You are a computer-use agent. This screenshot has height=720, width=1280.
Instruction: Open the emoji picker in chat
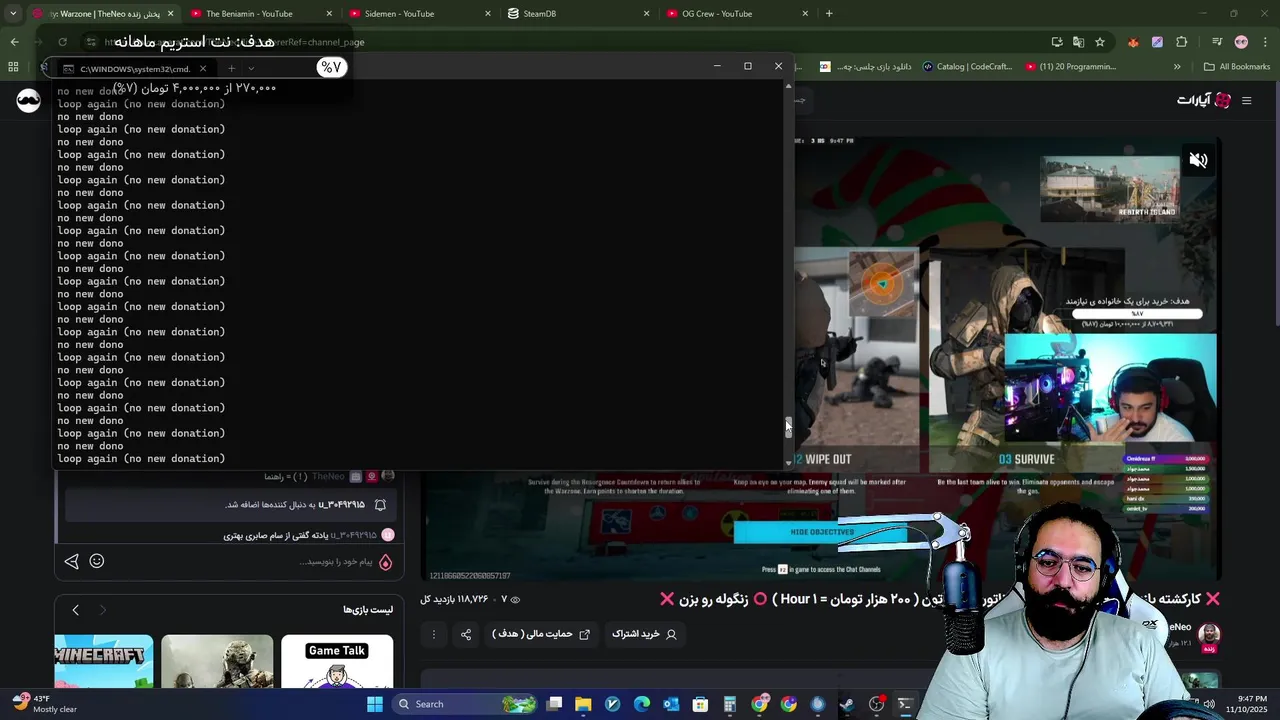pyautogui.click(x=97, y=561)
